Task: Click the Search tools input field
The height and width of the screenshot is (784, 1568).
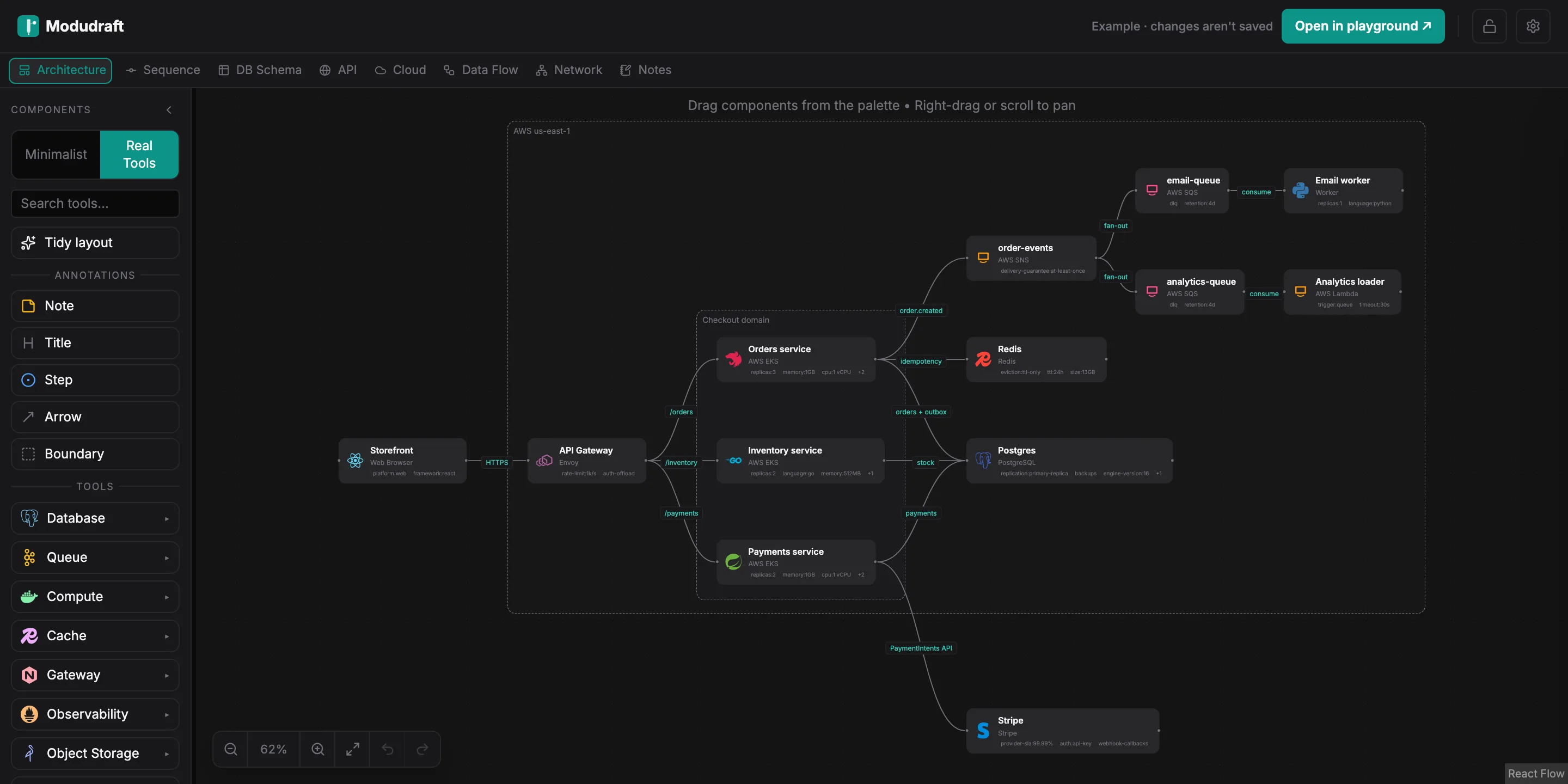Action: 95,203
